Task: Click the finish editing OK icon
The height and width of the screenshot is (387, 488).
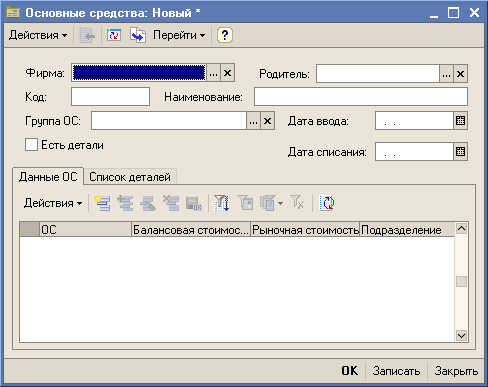Action: [193, 203]
